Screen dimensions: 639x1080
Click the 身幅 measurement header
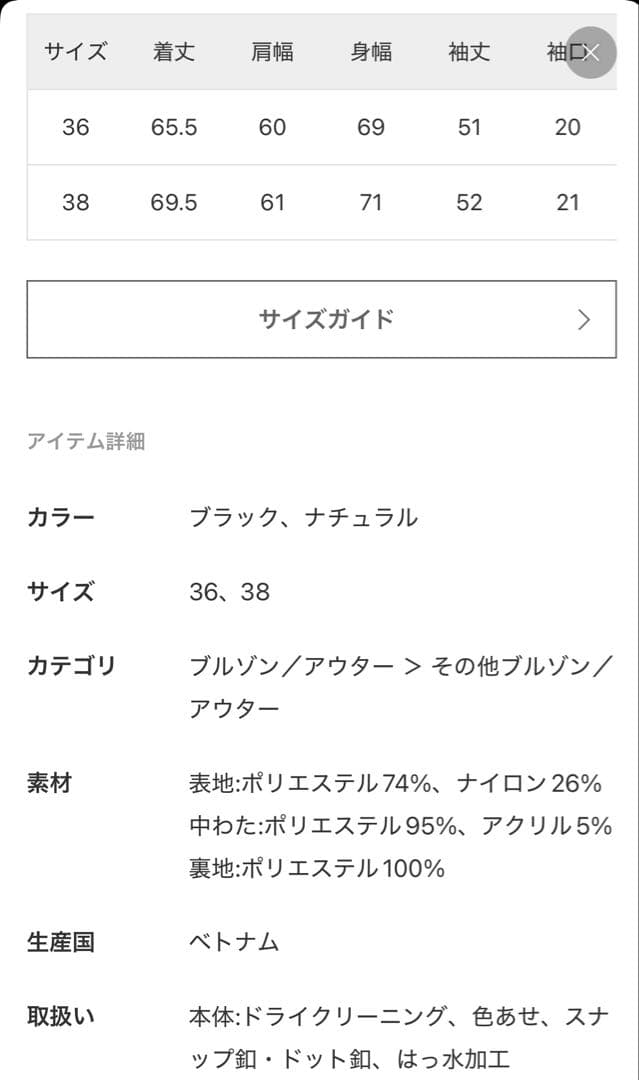coord(370,53)
